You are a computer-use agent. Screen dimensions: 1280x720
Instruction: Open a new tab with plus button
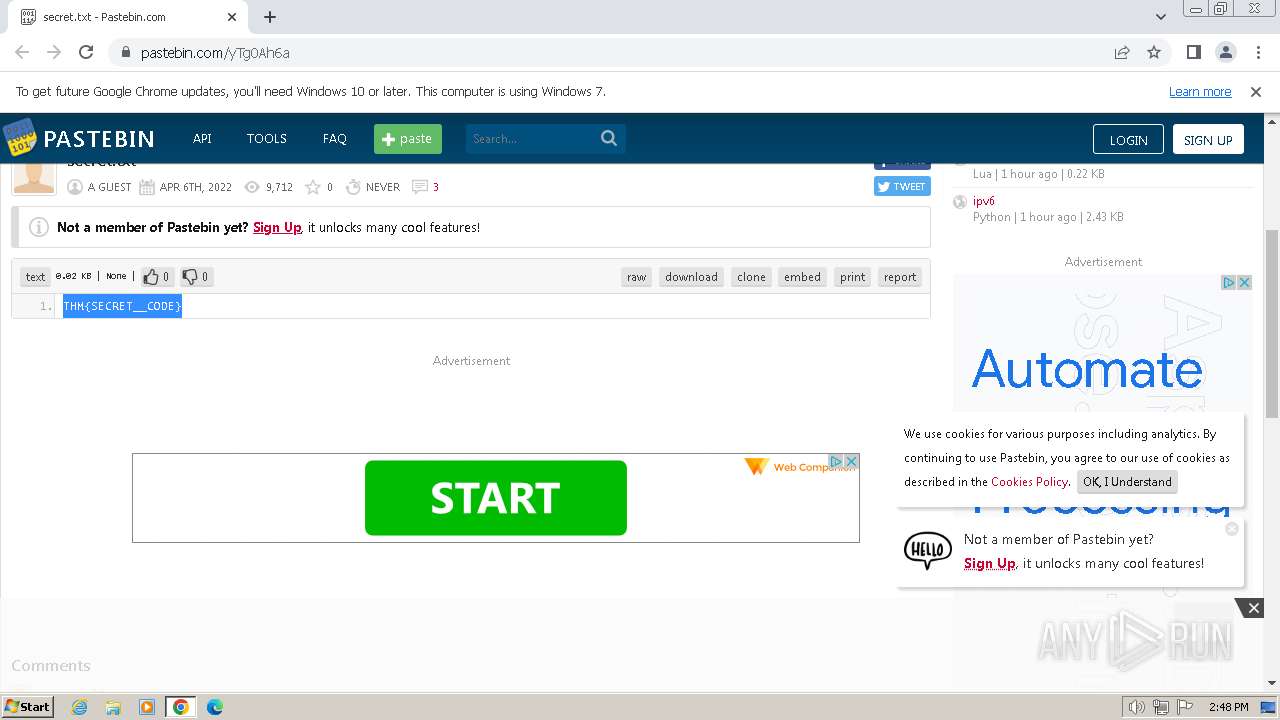pyautogui.click(x=270, y=17)
